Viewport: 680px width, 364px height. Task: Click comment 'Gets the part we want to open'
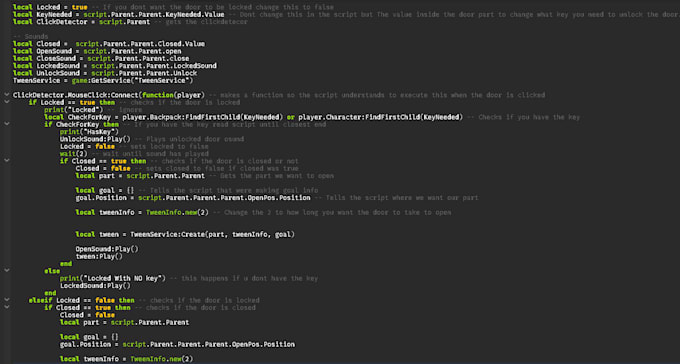pos(271,176)
